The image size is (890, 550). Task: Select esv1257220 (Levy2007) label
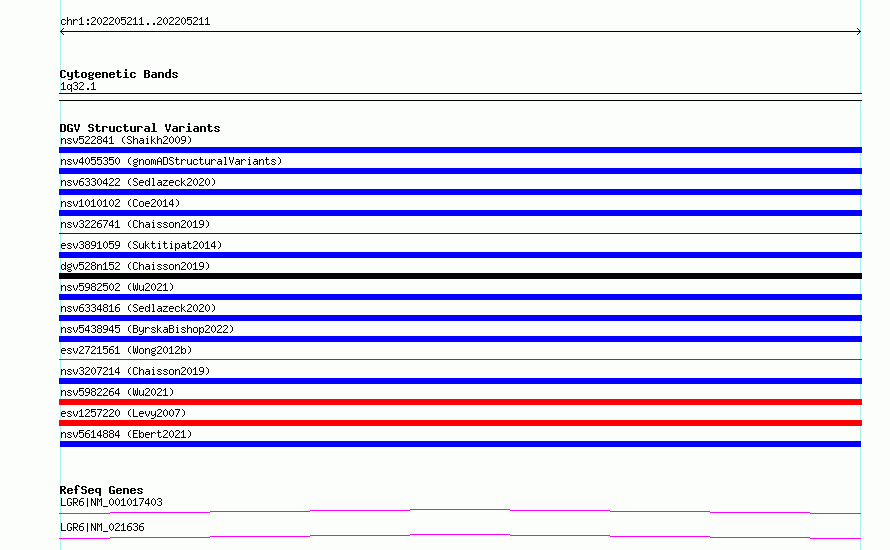tap(123, 413)
